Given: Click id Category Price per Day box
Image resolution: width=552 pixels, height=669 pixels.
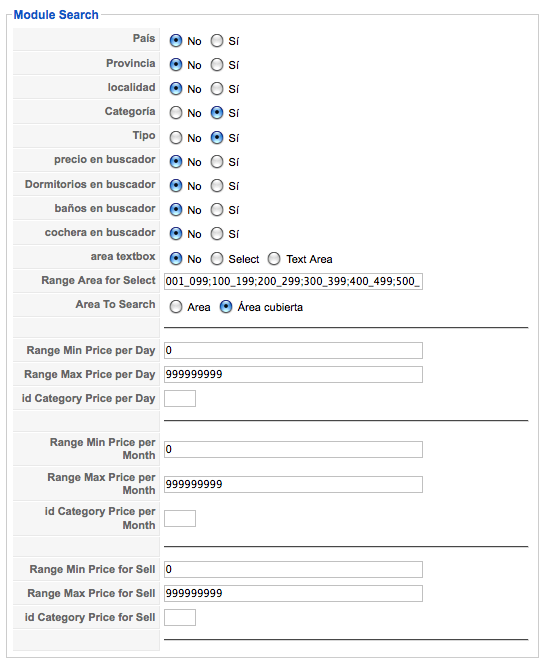Looking at the screenshot, I should 180,398.
